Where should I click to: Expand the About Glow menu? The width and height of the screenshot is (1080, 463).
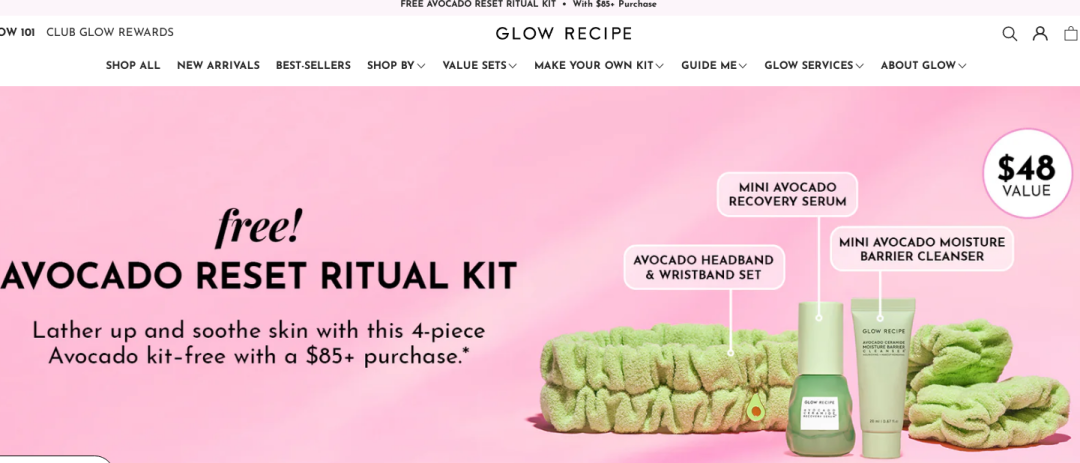(924, 65)
